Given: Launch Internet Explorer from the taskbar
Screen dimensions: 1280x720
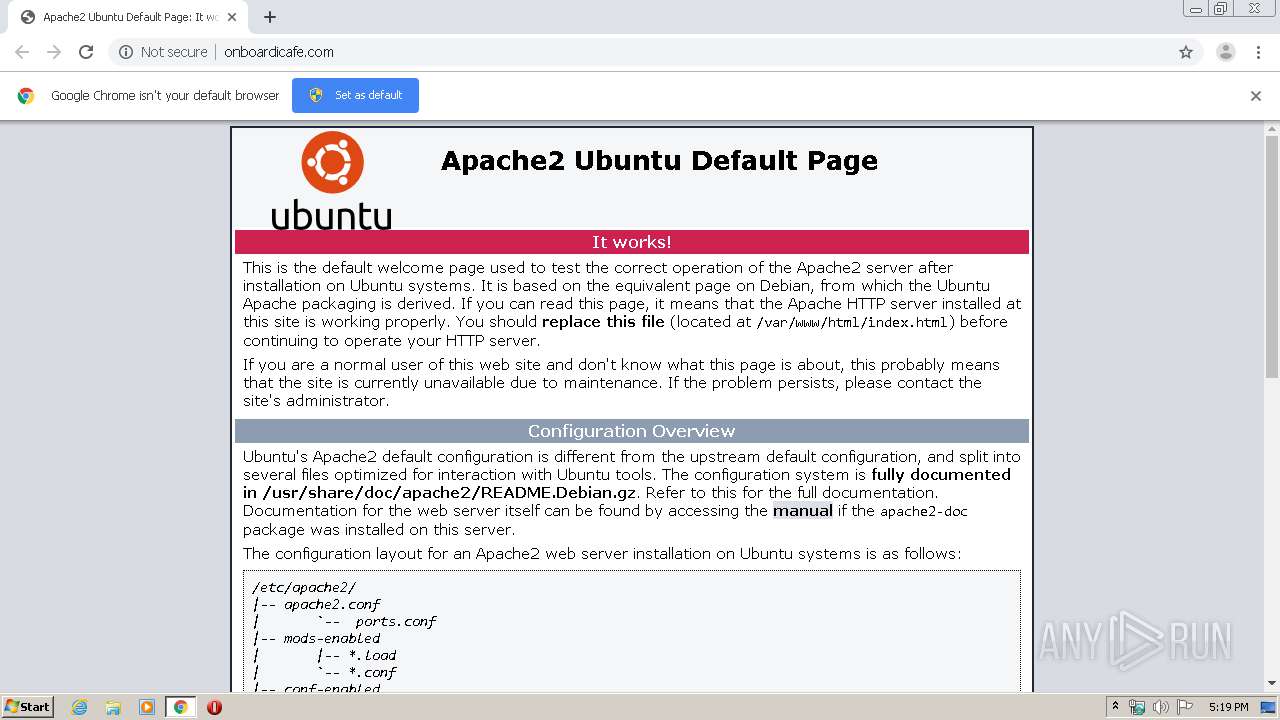Looking at the screenshot, I should (x=80, y=707).
